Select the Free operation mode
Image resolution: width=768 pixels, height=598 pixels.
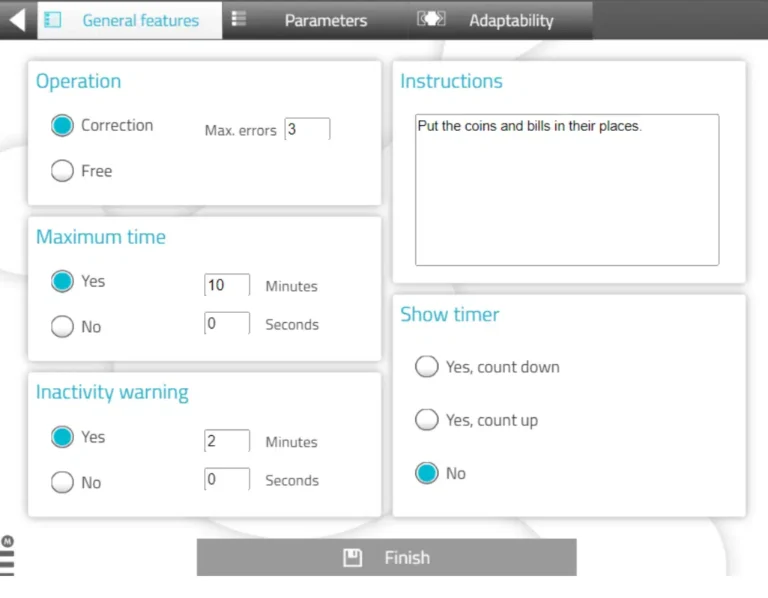62,171
